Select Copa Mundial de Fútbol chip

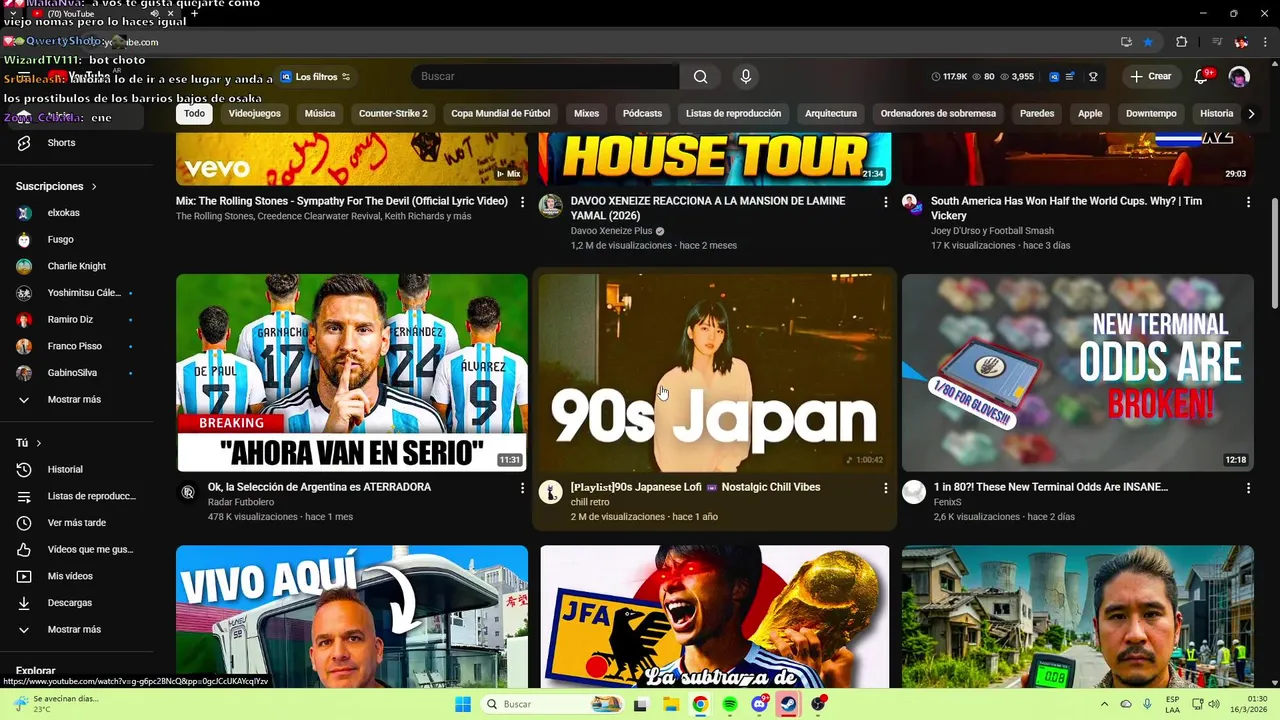(501, 114)
